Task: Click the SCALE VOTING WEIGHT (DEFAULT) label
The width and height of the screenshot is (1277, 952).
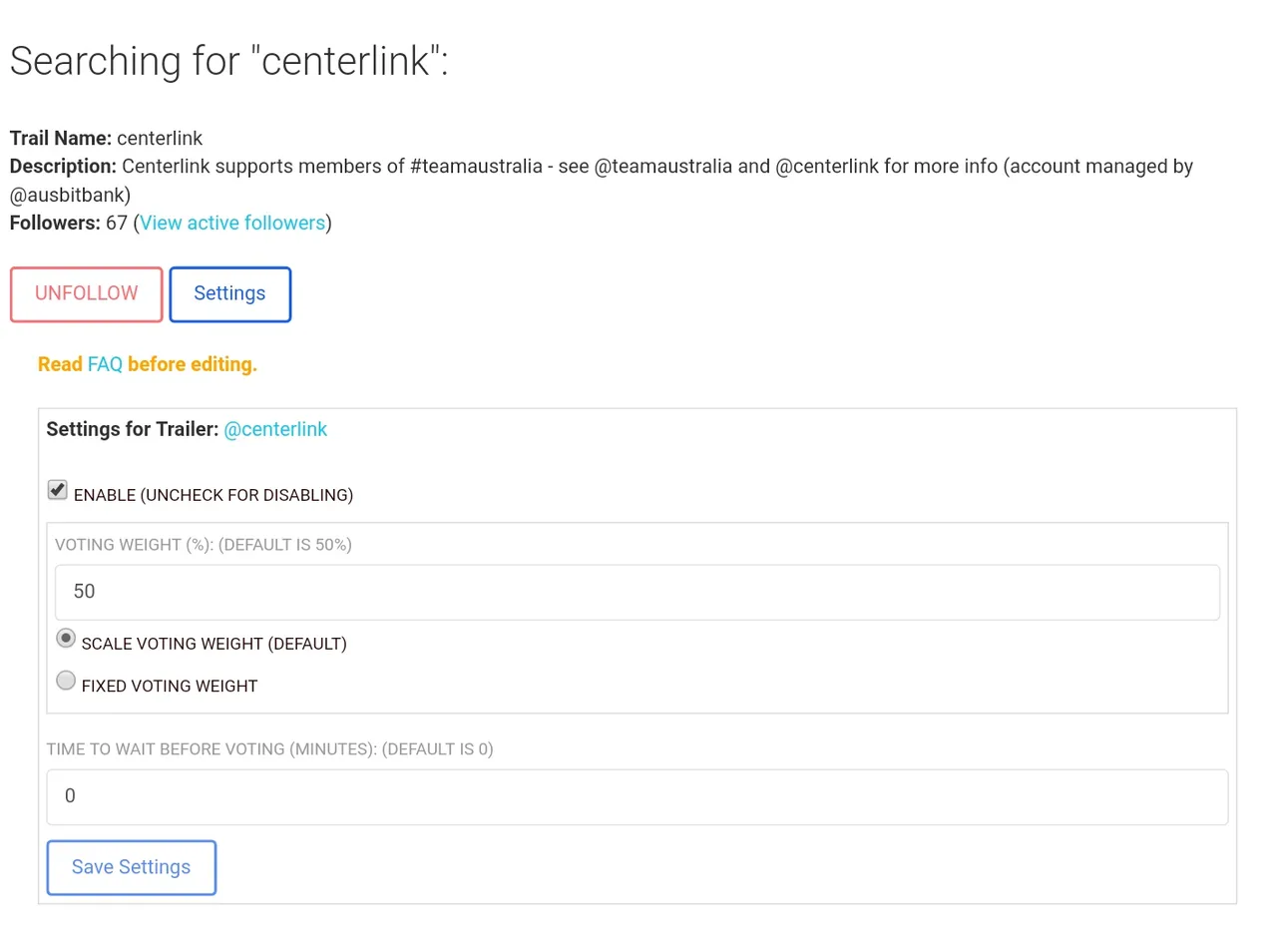Action: tap(213, 644)
